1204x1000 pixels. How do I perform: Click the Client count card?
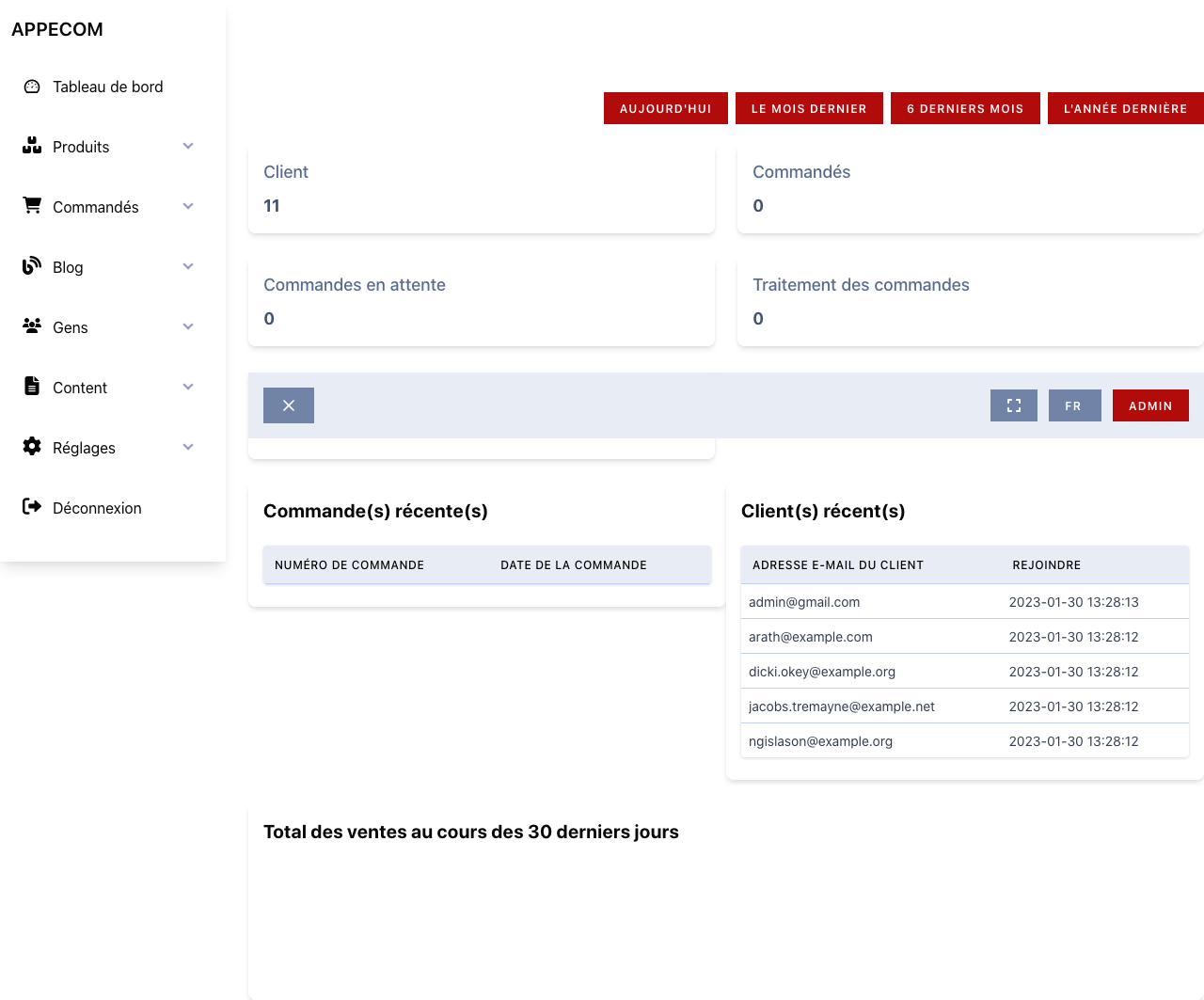click(482, 190)
